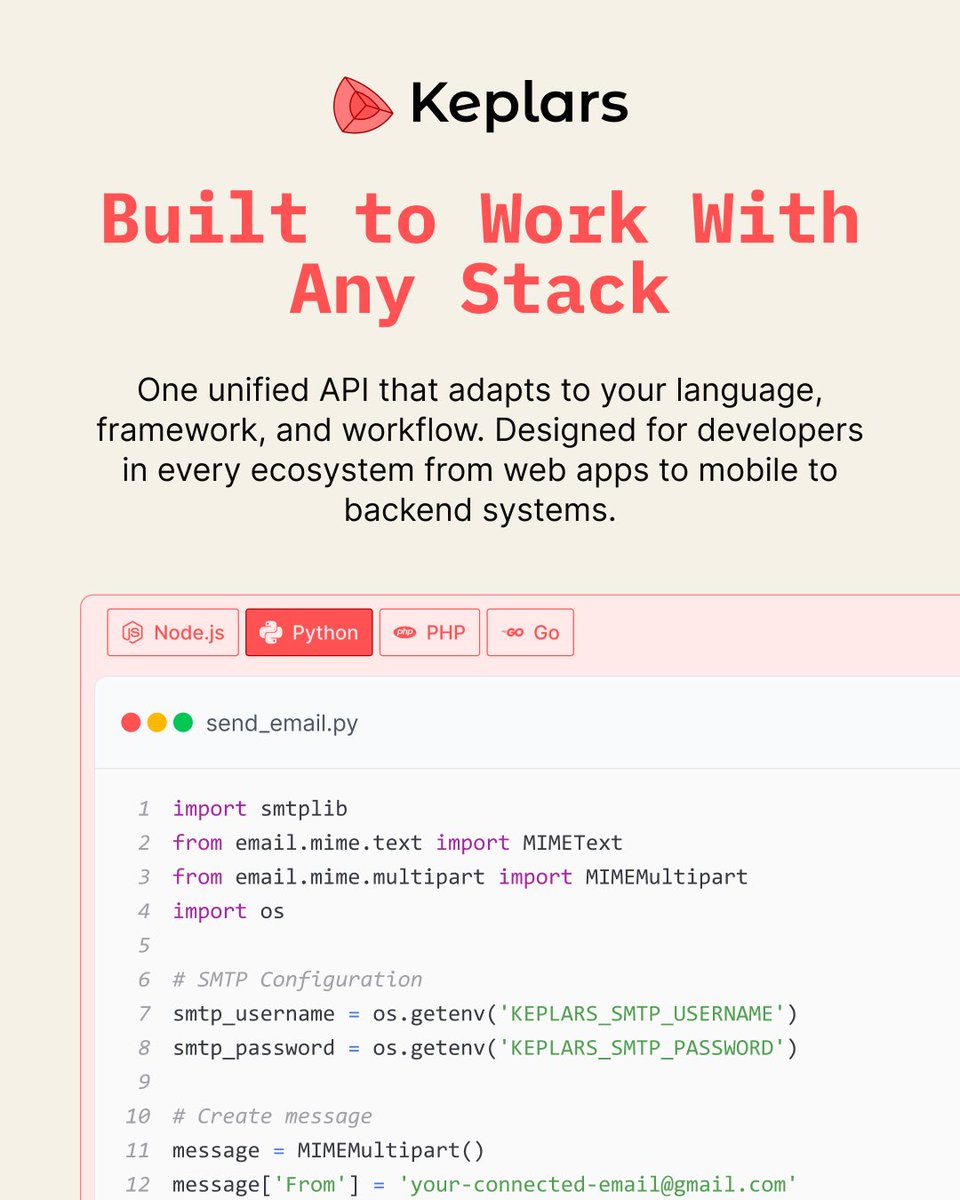Viewport: 960px width, 1200px height.
Task: Switch to the Node.js tab
Action: (173, 632)
